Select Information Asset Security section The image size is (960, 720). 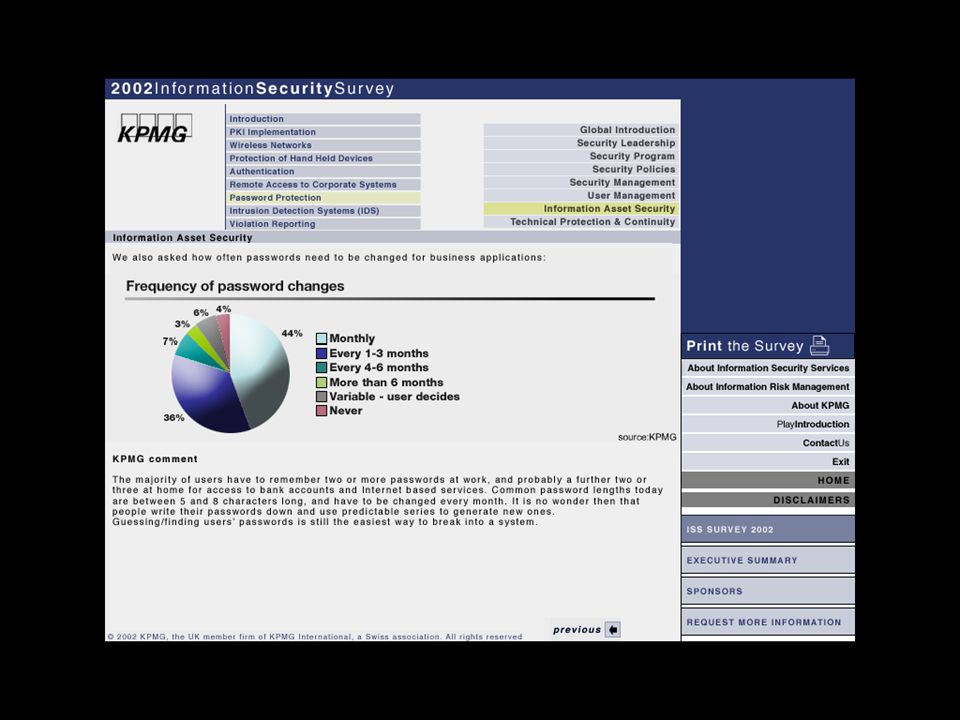[581, 209]
